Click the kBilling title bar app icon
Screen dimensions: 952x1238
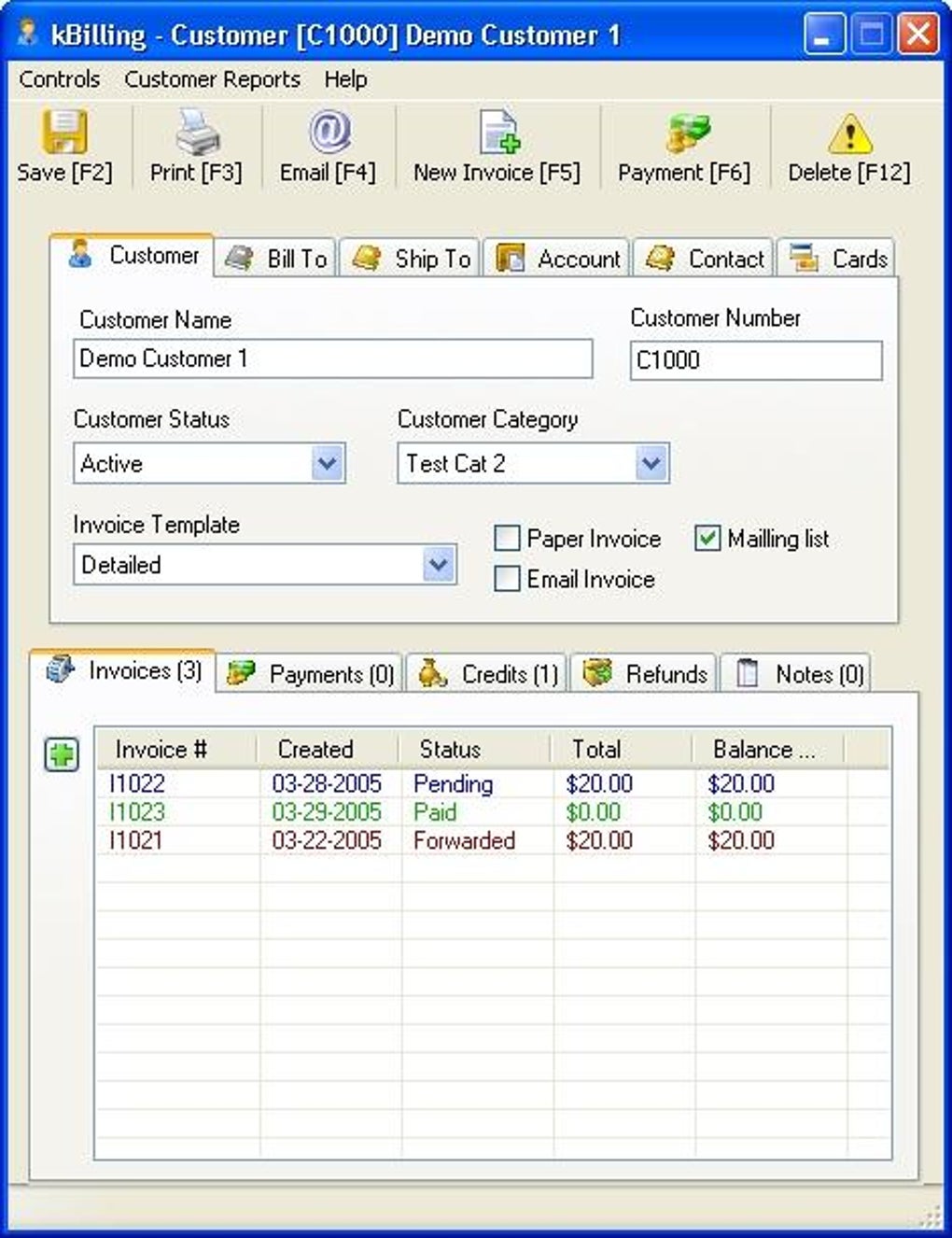[x=29, y=34]
